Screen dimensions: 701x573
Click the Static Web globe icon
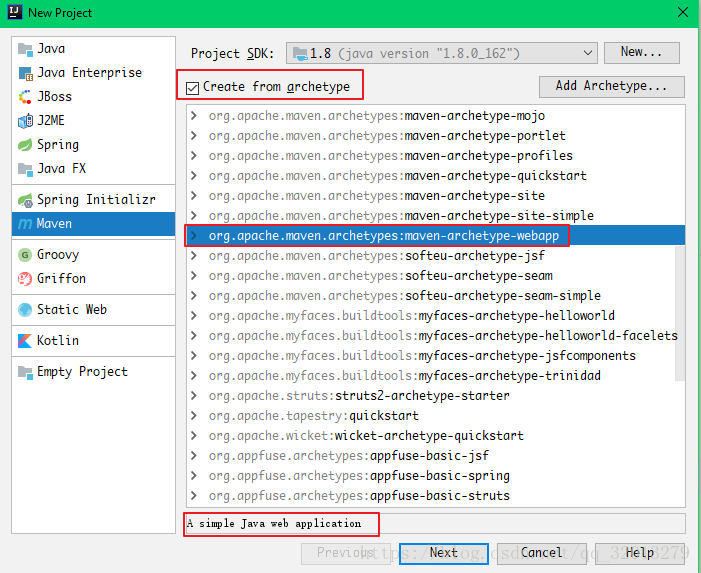[x=25, y=310]
